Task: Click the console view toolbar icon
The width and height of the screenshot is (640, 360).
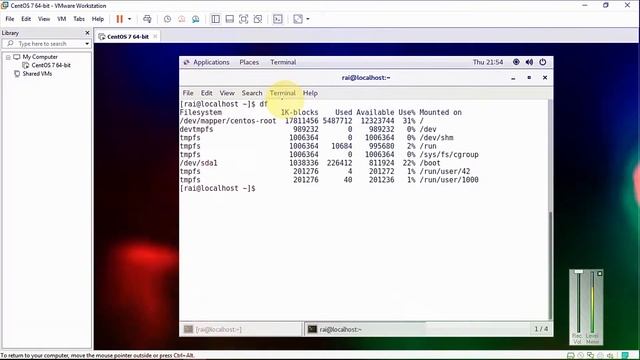Action: point(278,19)
